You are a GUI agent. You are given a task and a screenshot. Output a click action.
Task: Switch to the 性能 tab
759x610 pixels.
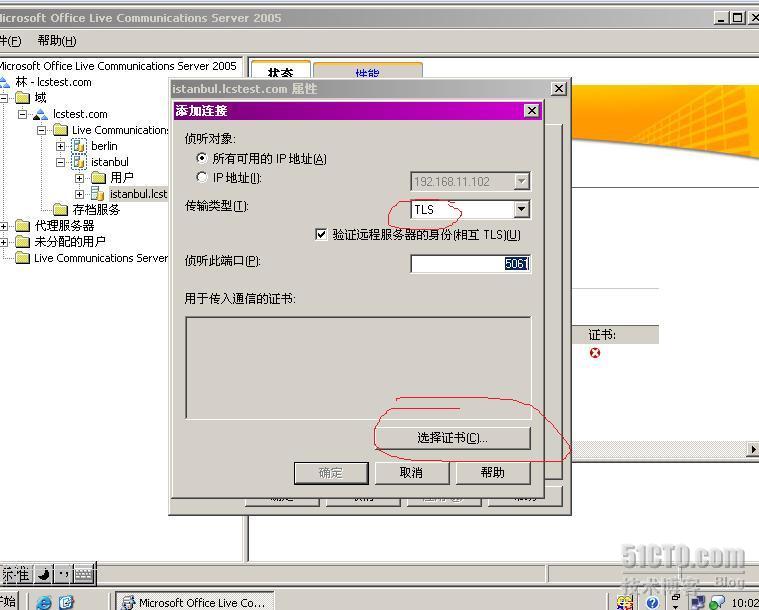pos(368,71)
